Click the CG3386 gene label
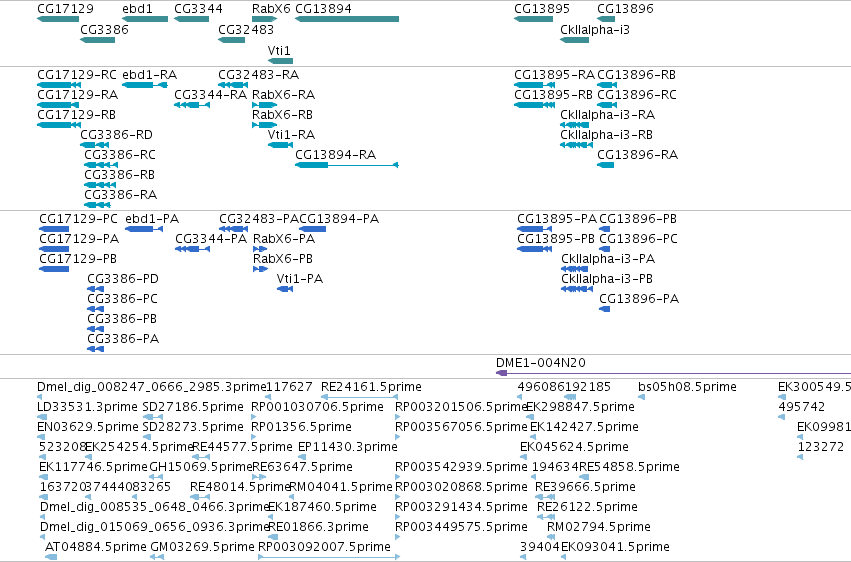 tap(104, 29)
